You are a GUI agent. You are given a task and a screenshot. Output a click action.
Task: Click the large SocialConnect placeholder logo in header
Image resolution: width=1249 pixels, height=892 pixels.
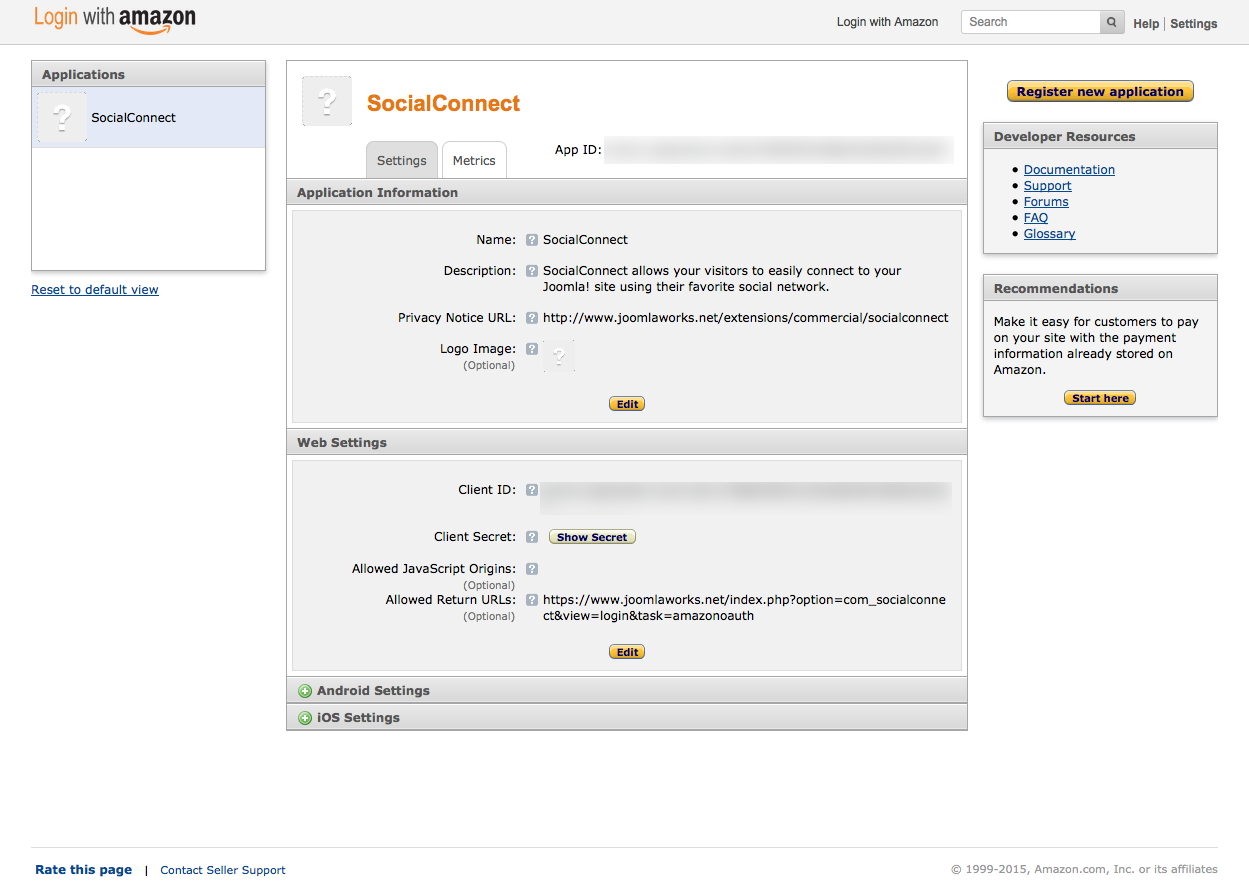click(327, 101)
